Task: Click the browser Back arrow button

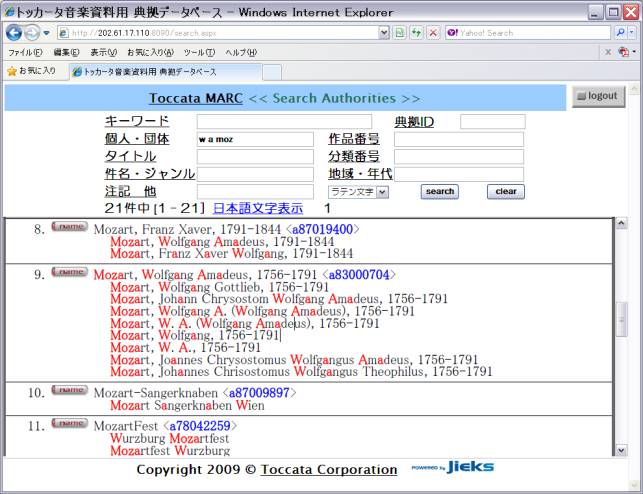Action: point(14,33)
